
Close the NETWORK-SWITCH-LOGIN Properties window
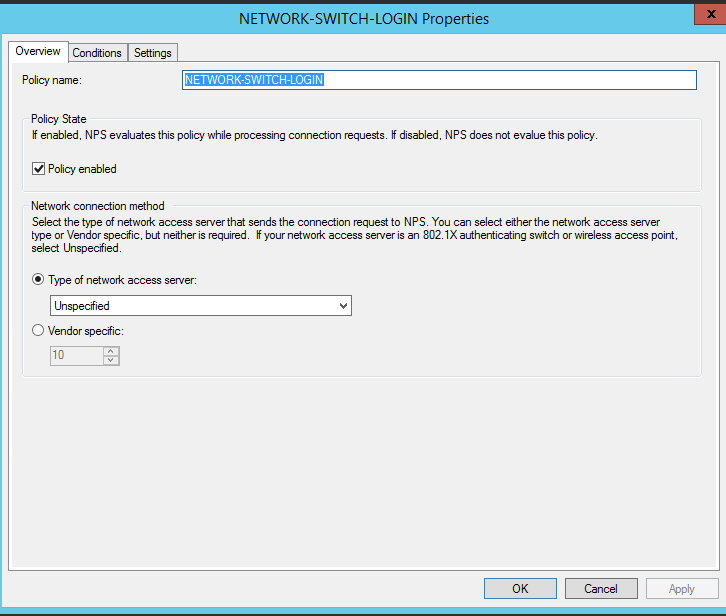point(710,14)
